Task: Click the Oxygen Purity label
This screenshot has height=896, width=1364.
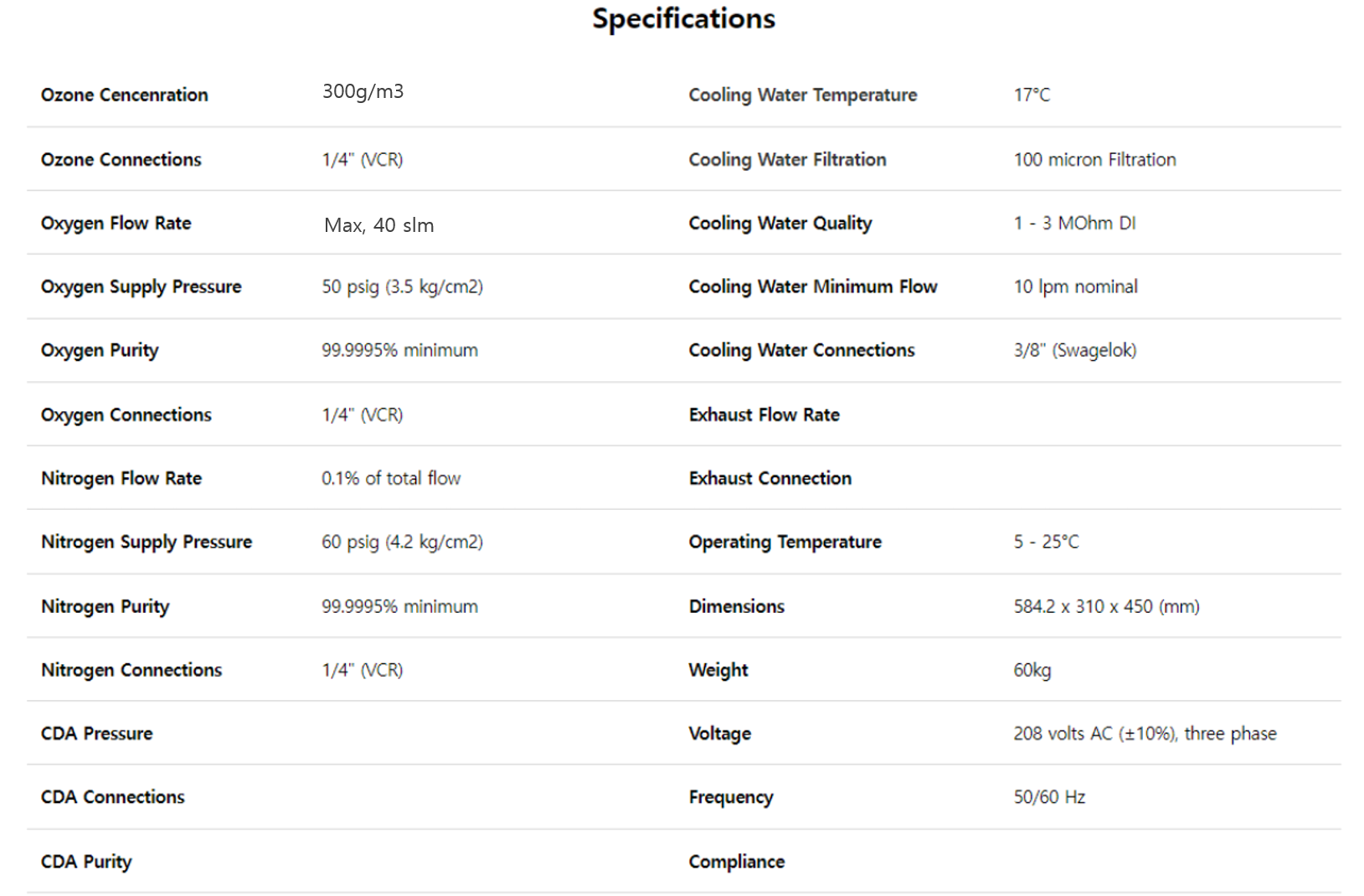Action: tap(99, 350)
